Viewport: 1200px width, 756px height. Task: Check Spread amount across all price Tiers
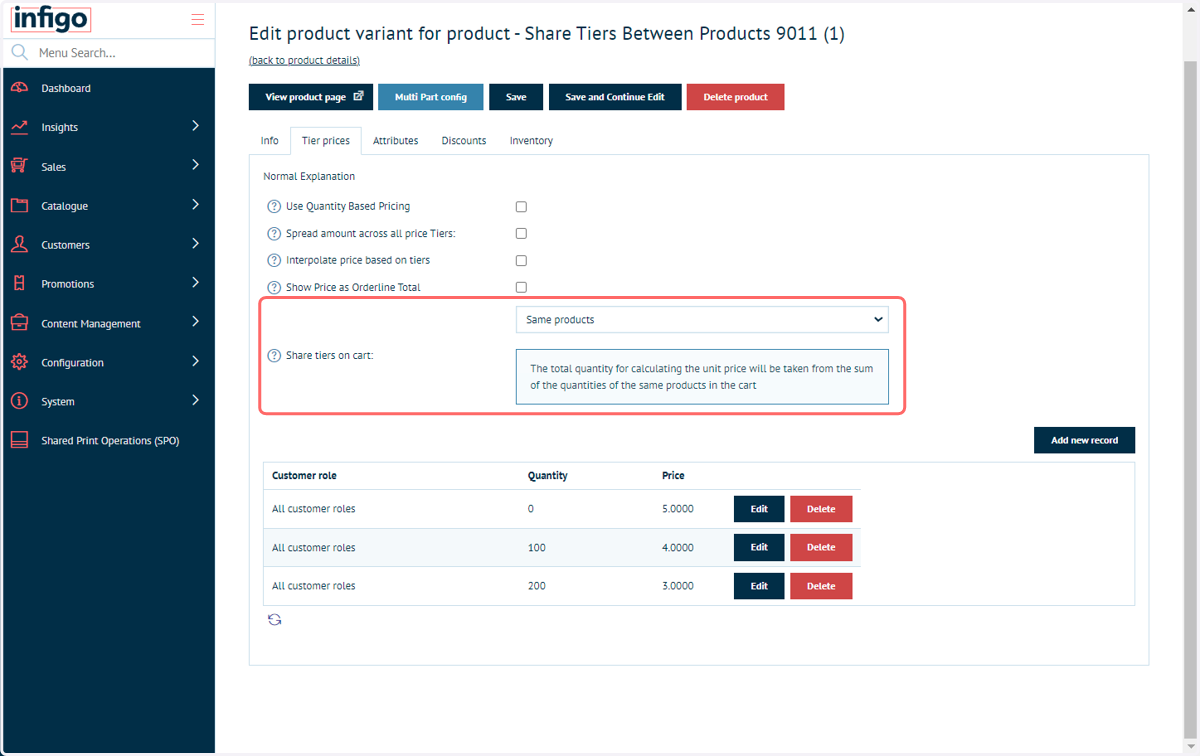pyautogui.click(x=521, y=234)
